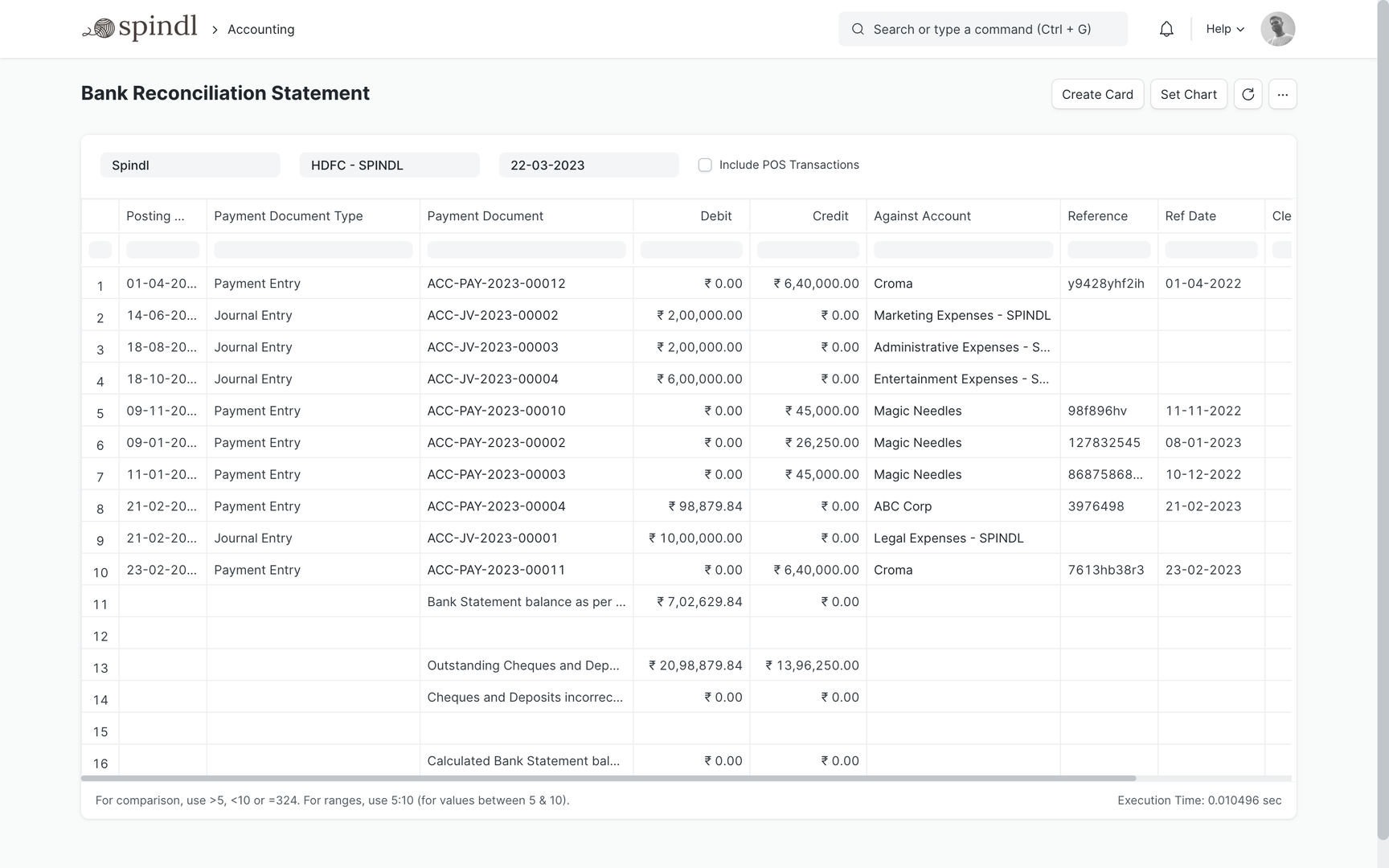
Task: Click the ACC-JV-2023-00001 cell
Action: point(527,538)
